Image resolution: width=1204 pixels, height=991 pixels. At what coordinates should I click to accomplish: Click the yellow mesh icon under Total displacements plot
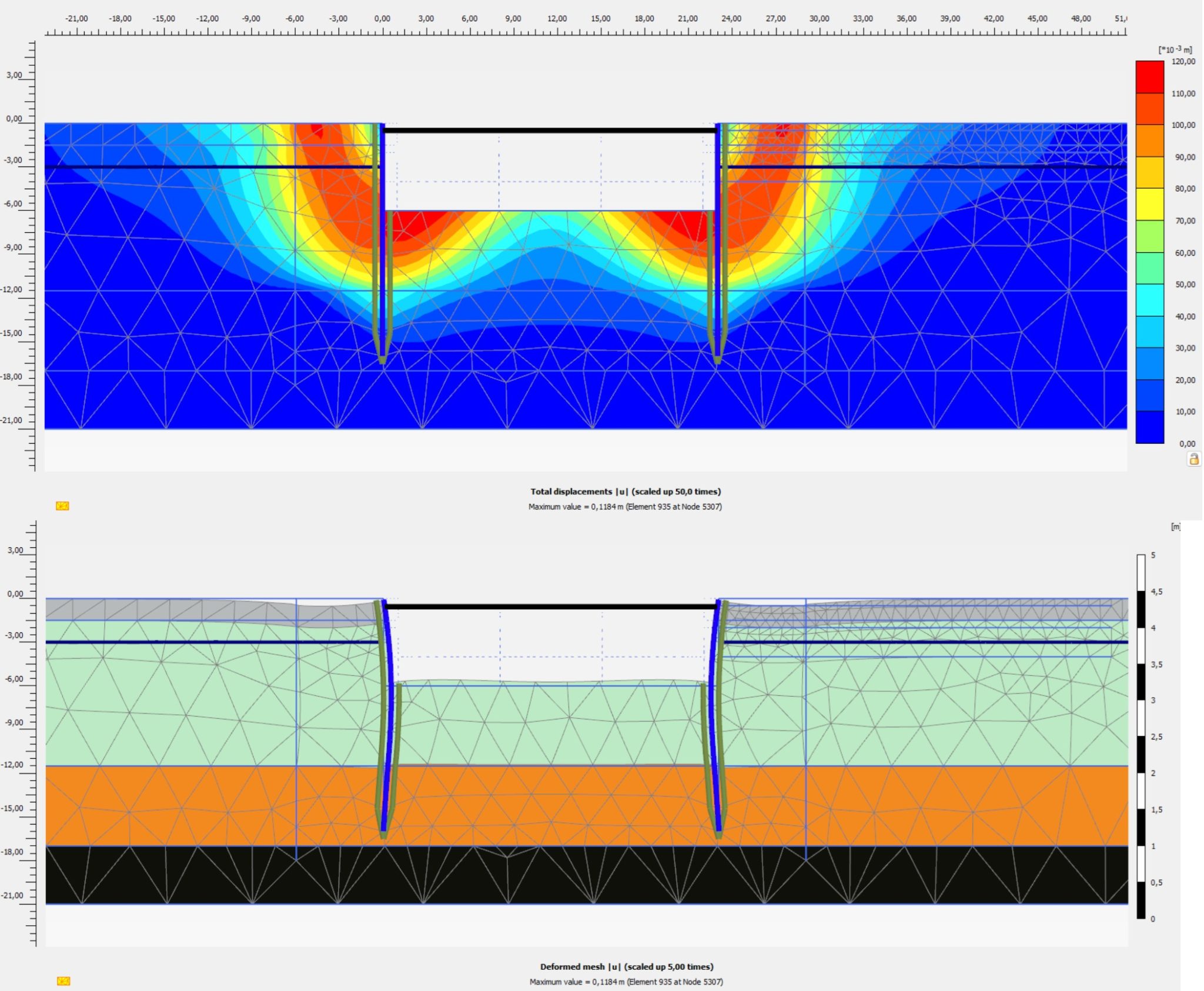62,505
